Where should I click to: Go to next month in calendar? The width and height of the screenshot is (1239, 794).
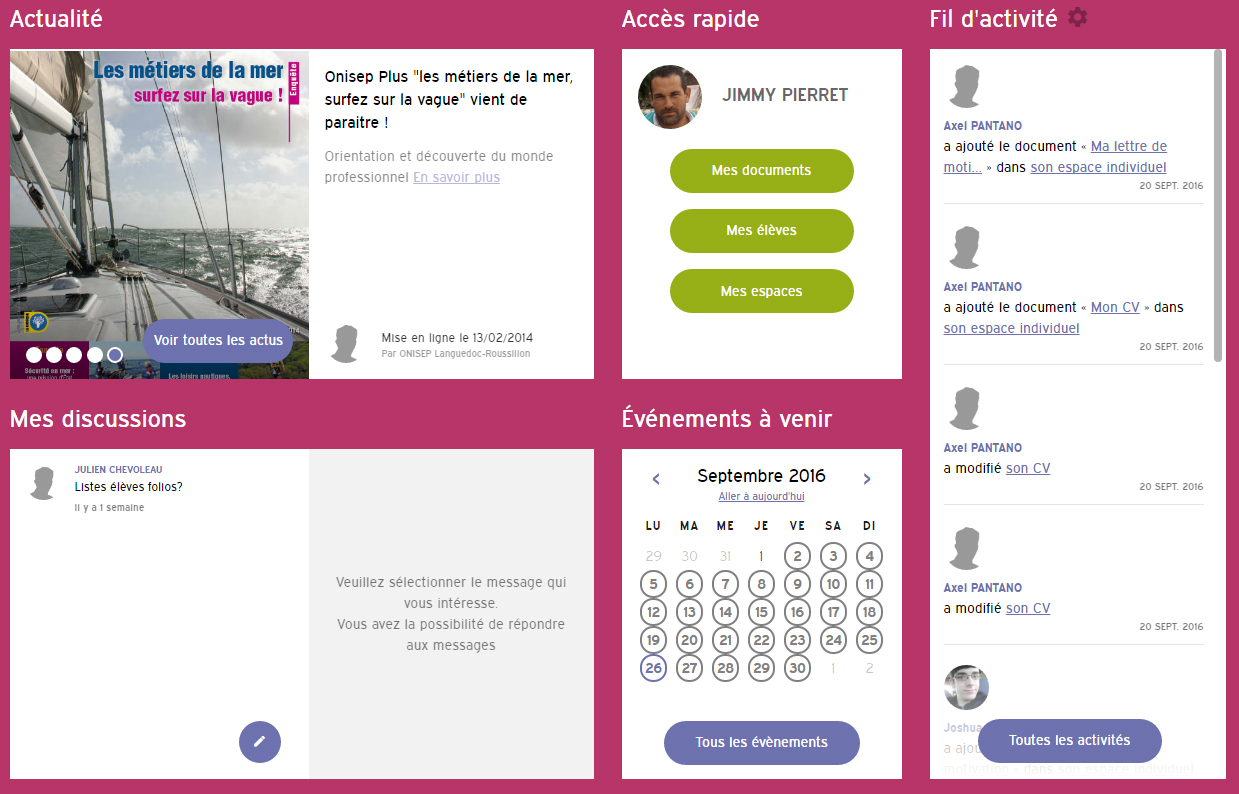(867, 479)
